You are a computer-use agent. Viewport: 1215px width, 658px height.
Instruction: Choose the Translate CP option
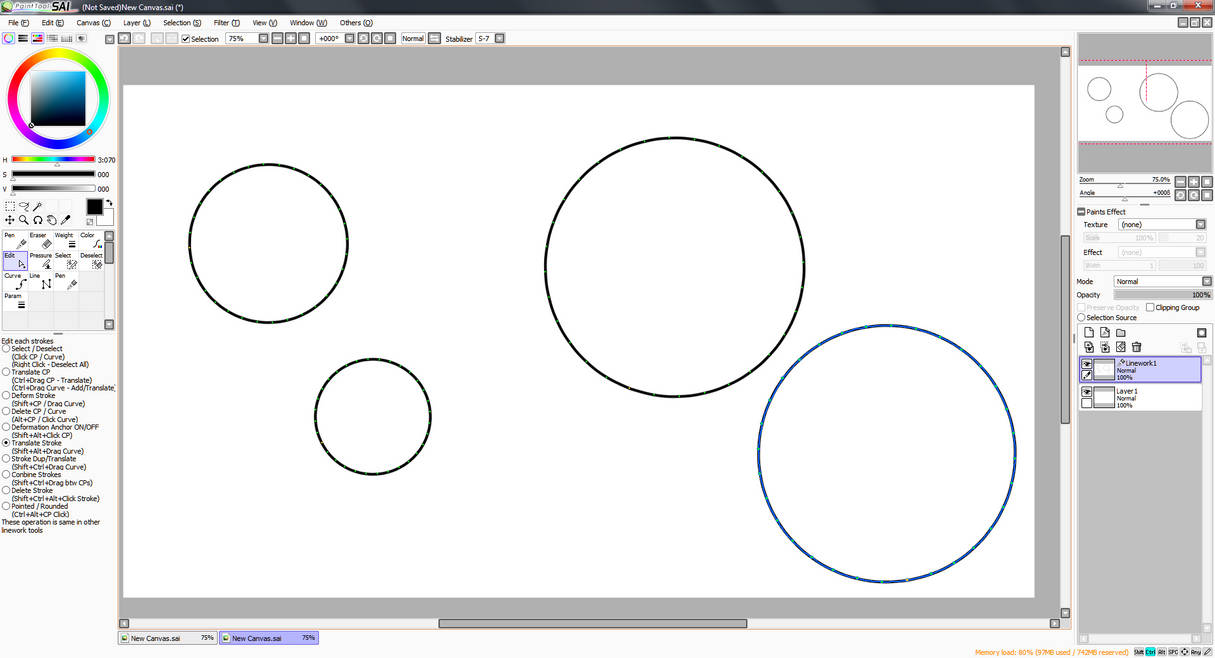pyautogui.click(x=6, y=372)
